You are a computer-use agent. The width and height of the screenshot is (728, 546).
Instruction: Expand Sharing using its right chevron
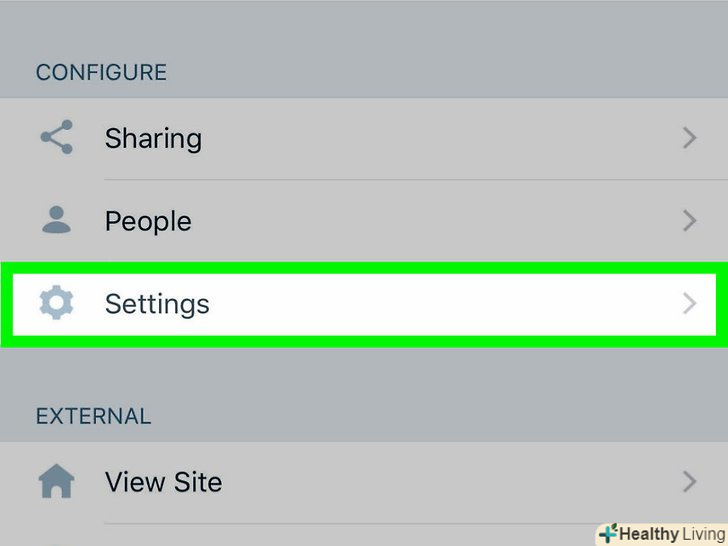[689, 138]
